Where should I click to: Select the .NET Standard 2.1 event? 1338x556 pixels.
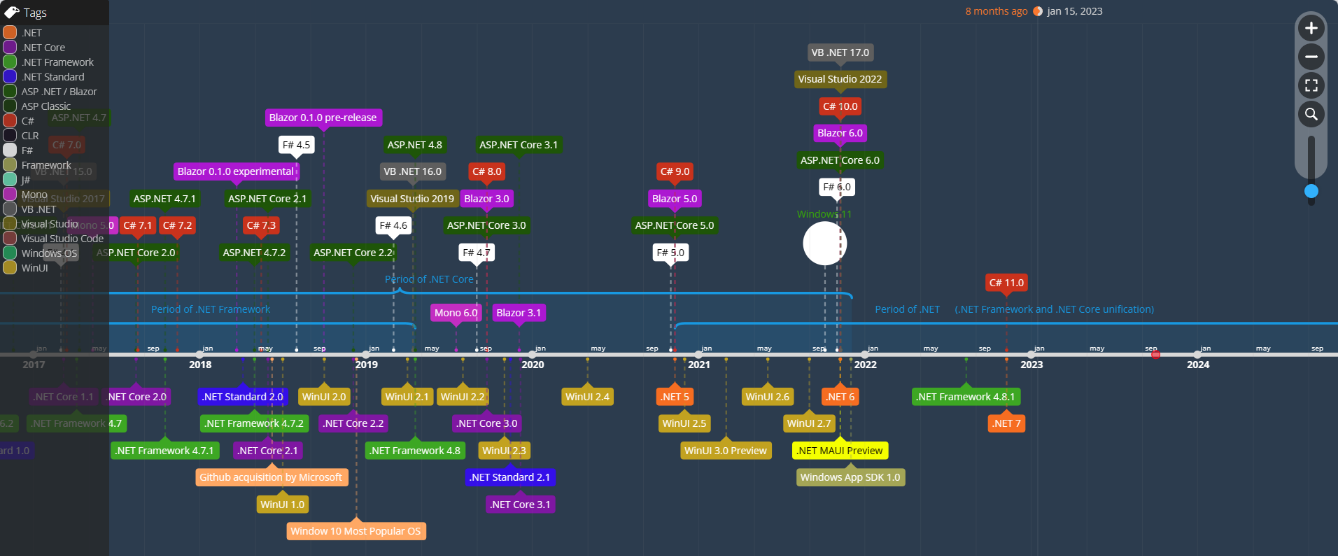pos(510,478)
